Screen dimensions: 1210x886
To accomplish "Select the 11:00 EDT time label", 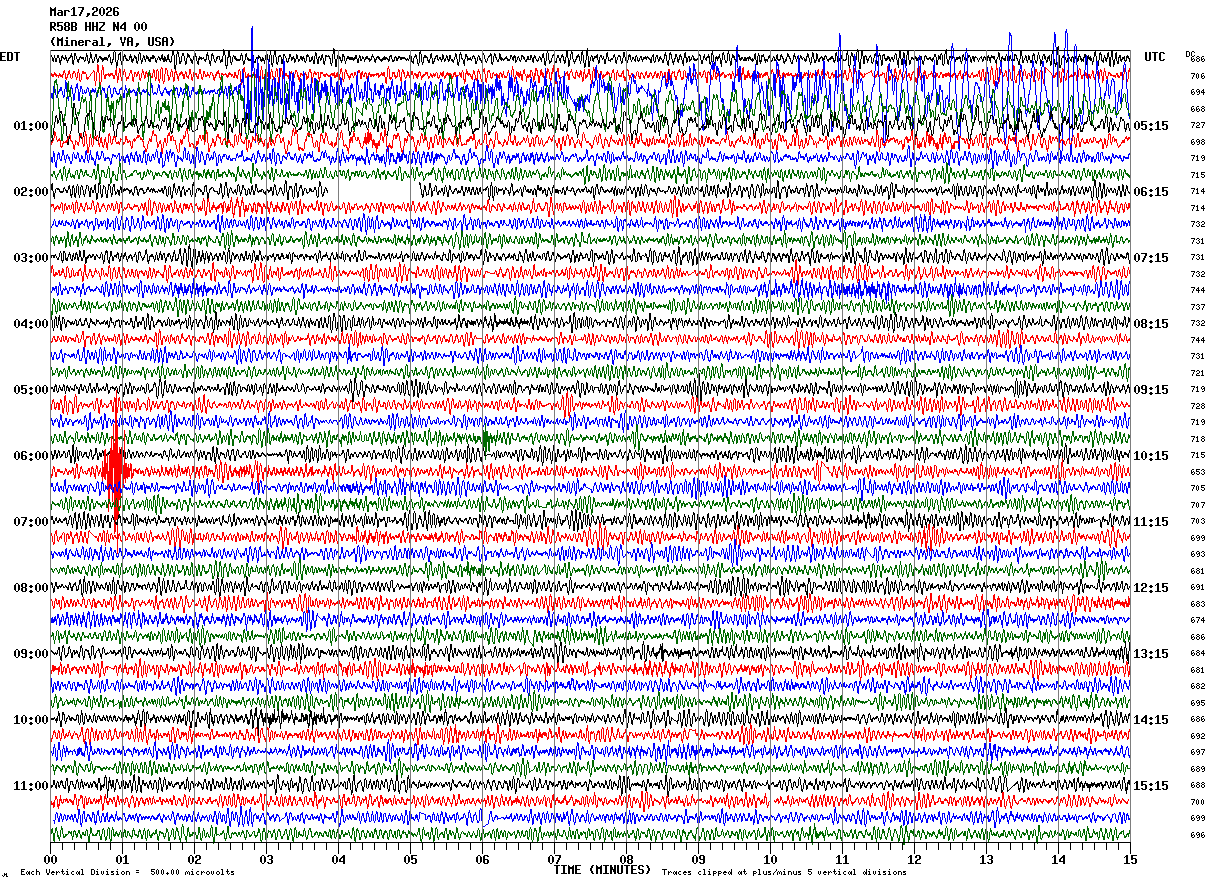I will 31,786.
